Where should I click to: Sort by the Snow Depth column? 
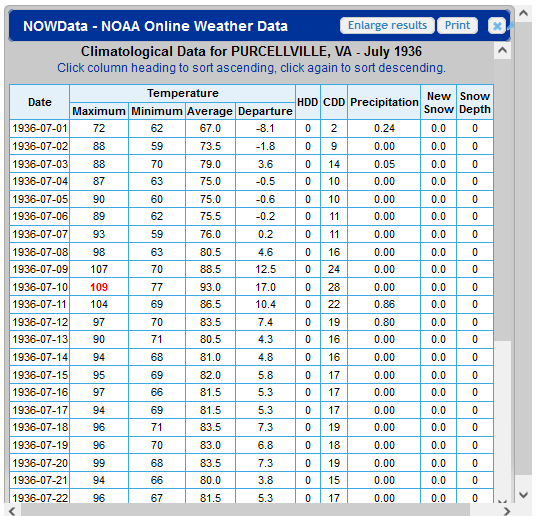475,102
